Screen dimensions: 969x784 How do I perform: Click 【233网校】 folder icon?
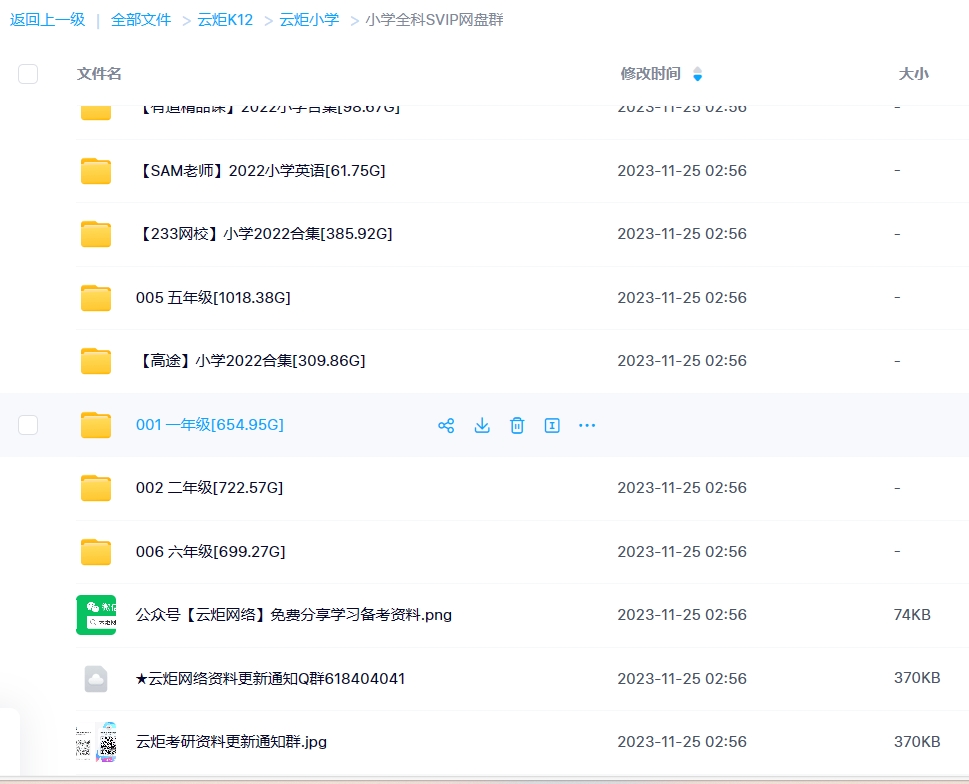(x=96, y=234)
